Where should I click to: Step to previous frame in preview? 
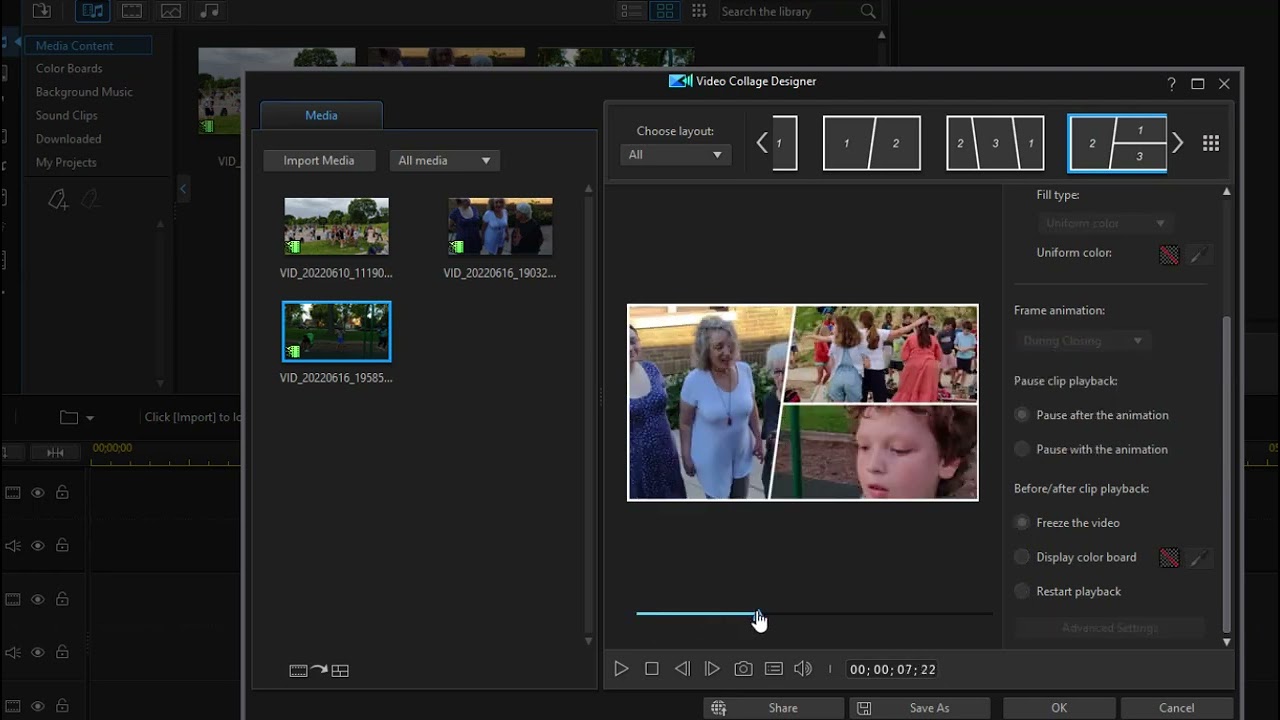[682, 669]
